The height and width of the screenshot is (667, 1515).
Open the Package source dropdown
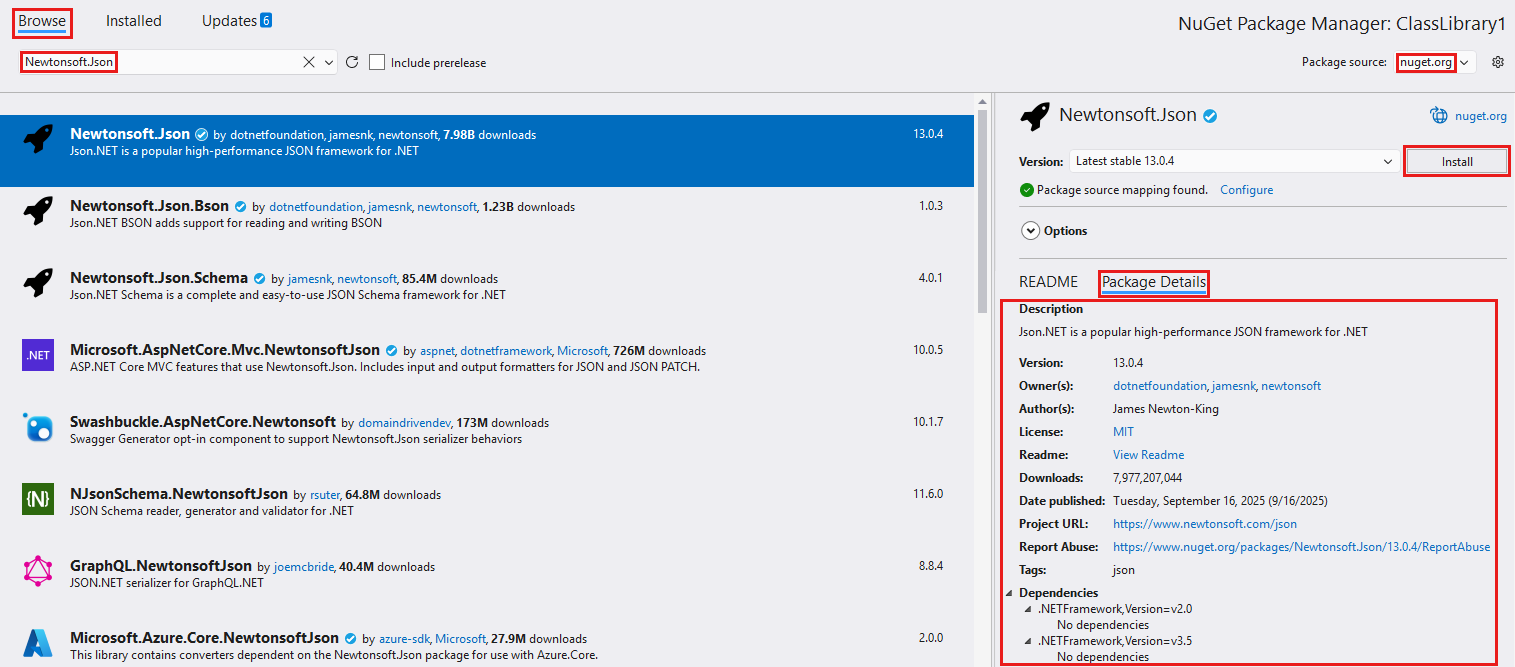1464,62
